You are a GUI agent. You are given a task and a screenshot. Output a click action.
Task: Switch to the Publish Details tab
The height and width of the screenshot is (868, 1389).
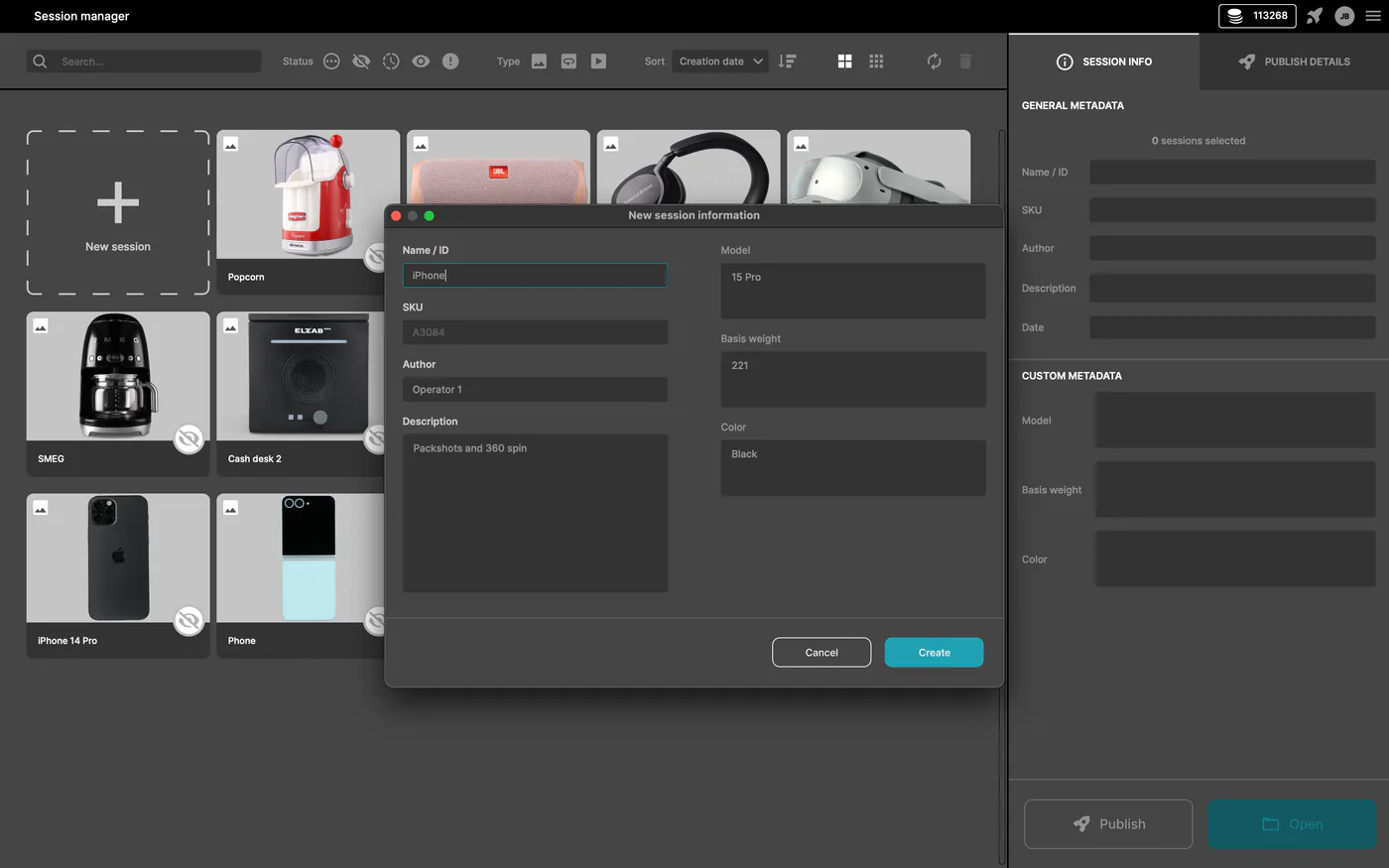coord(1294,62)
